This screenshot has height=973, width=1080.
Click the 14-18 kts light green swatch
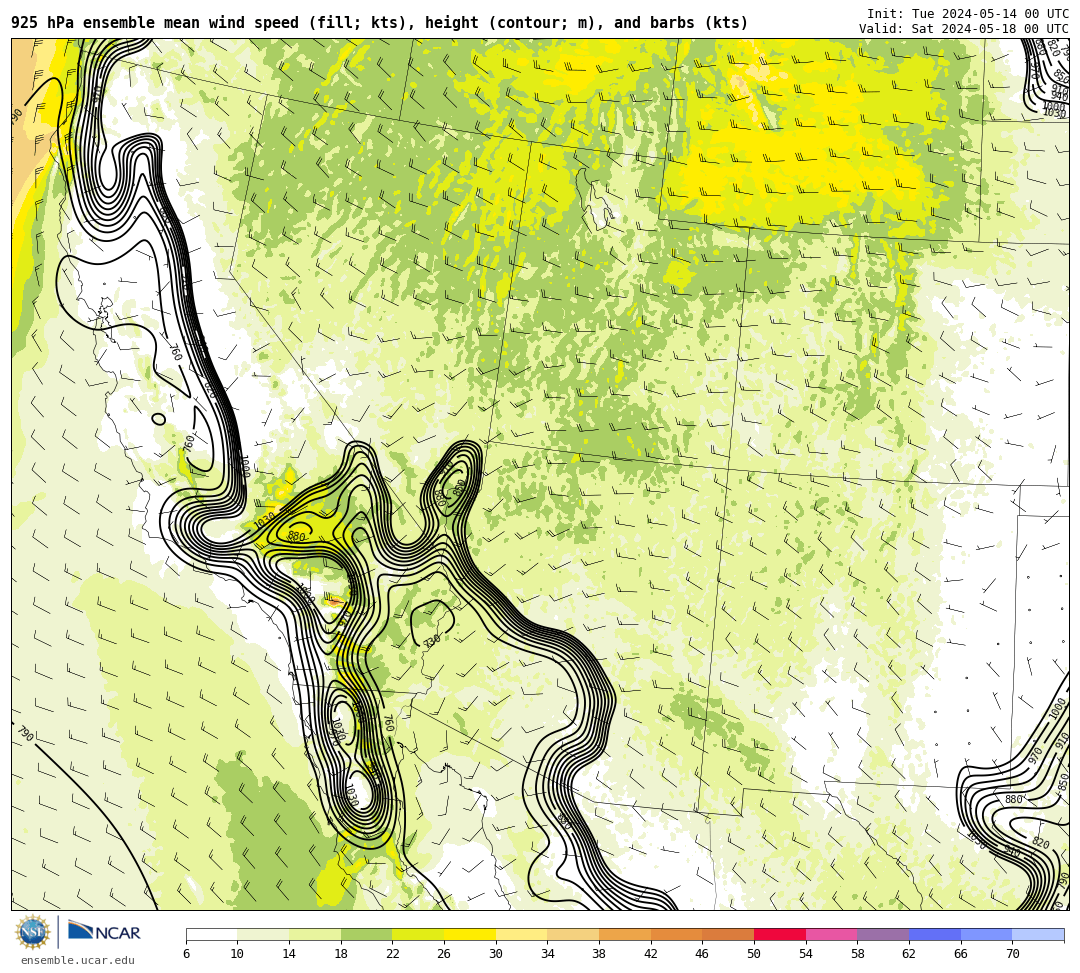315,934
